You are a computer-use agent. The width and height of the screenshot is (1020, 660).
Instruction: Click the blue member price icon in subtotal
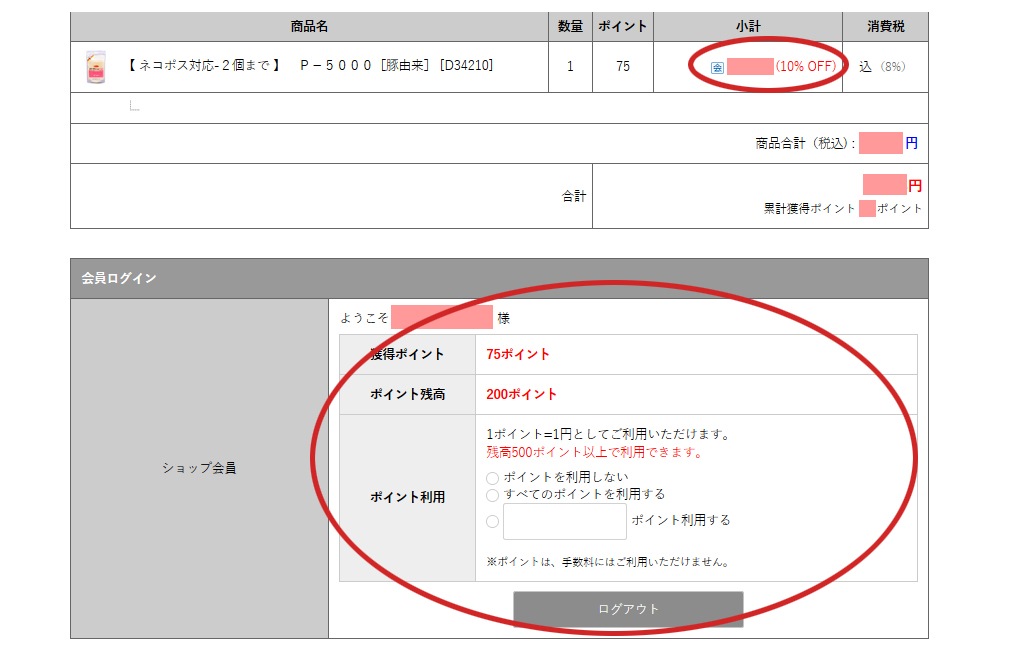(x=717, y=68)
